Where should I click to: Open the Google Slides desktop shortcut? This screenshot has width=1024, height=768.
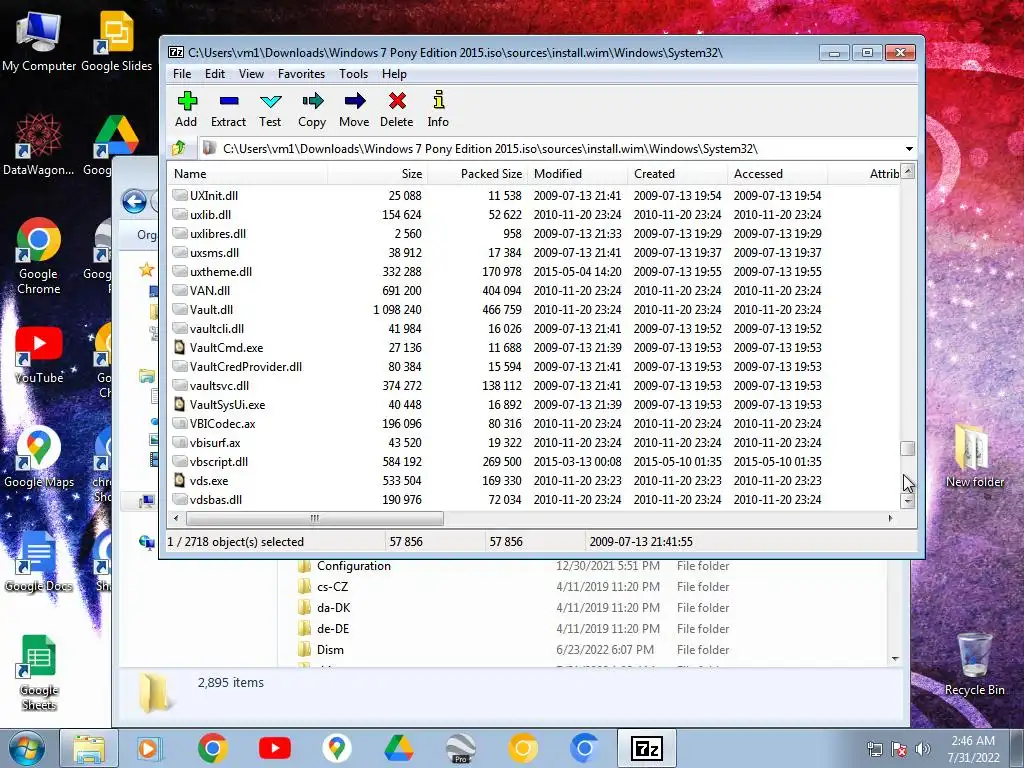click(x=116, y=42)
